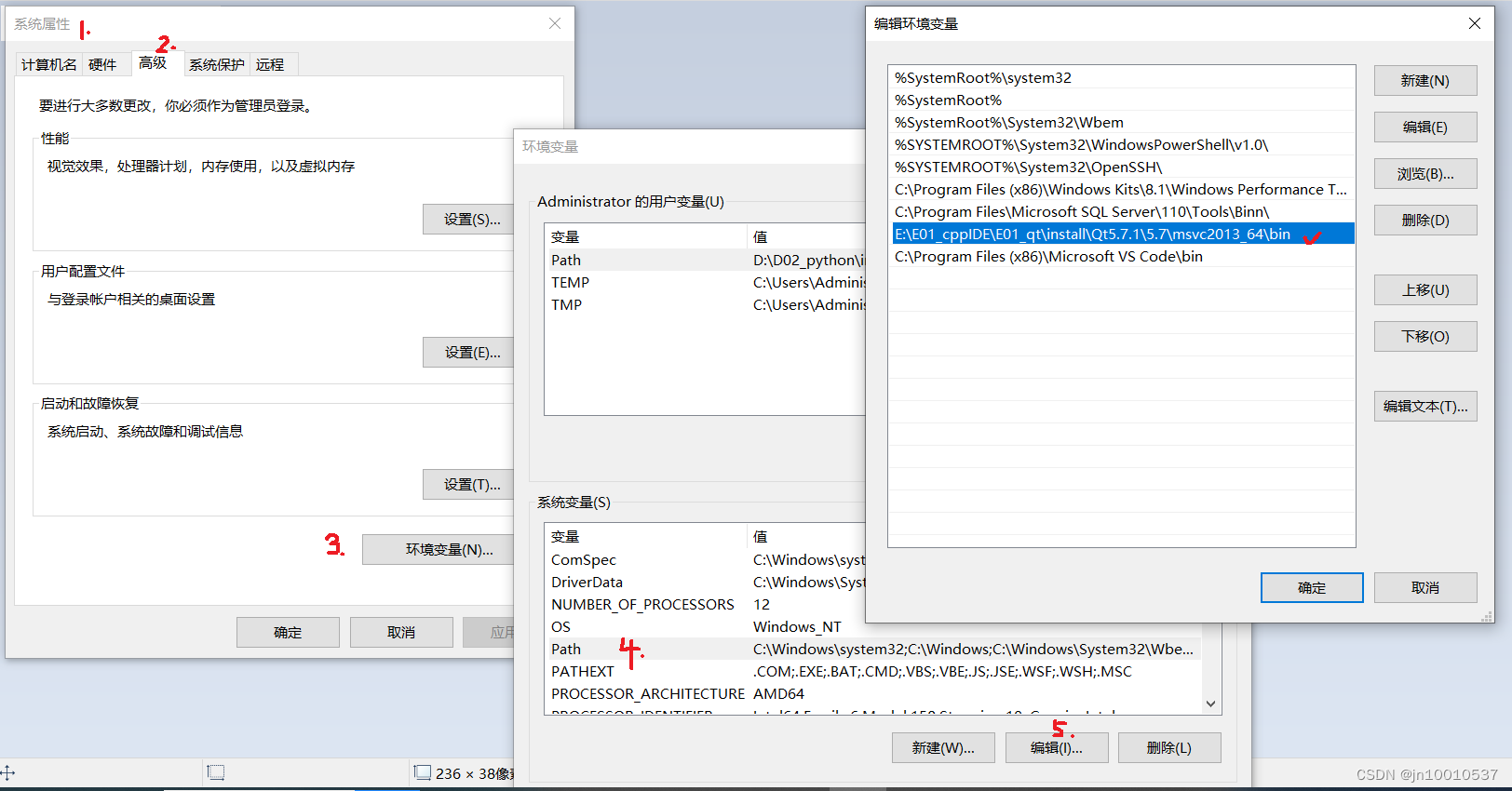Click the 编辑文本(T)... button
1512x791 pixels.
tap(1425, 407)
